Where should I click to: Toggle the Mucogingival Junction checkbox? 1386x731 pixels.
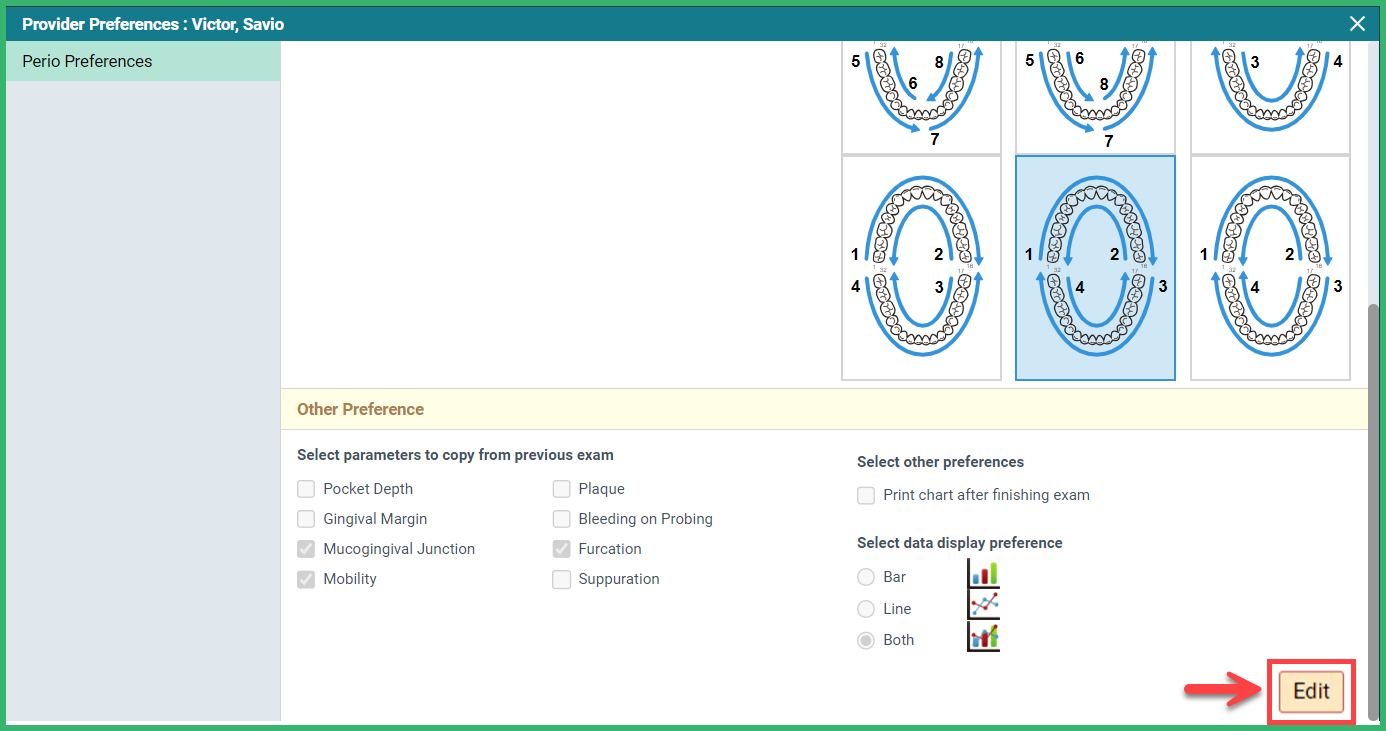pos(306,549)
